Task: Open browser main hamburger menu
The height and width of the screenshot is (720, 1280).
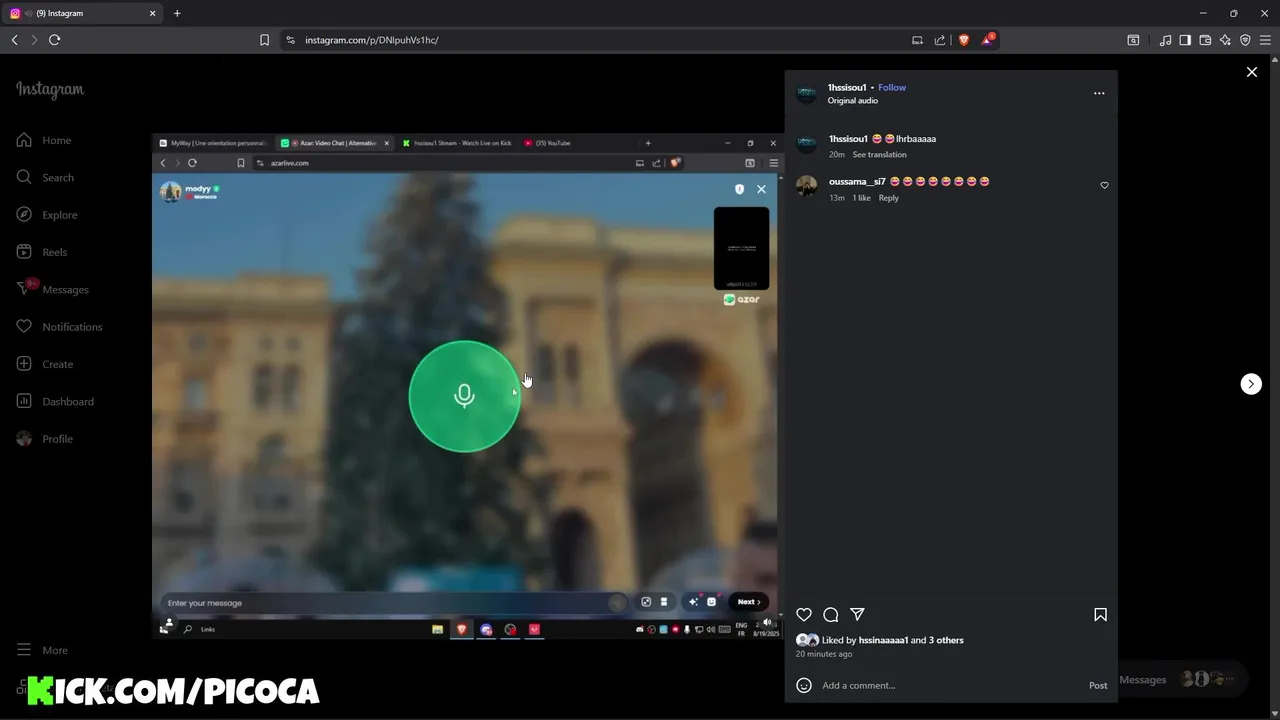Action: [x=1265, y=40]
